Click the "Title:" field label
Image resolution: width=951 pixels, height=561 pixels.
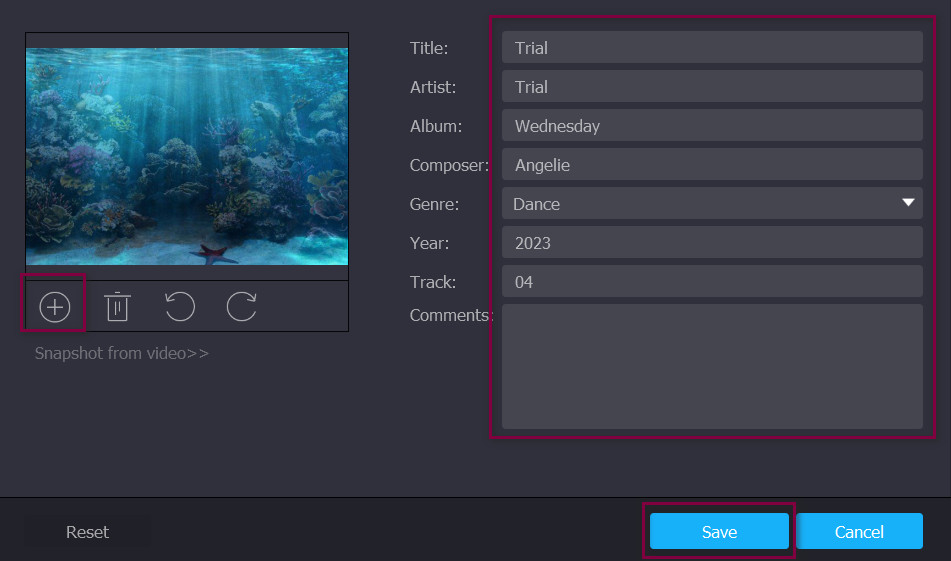point(429,48)
